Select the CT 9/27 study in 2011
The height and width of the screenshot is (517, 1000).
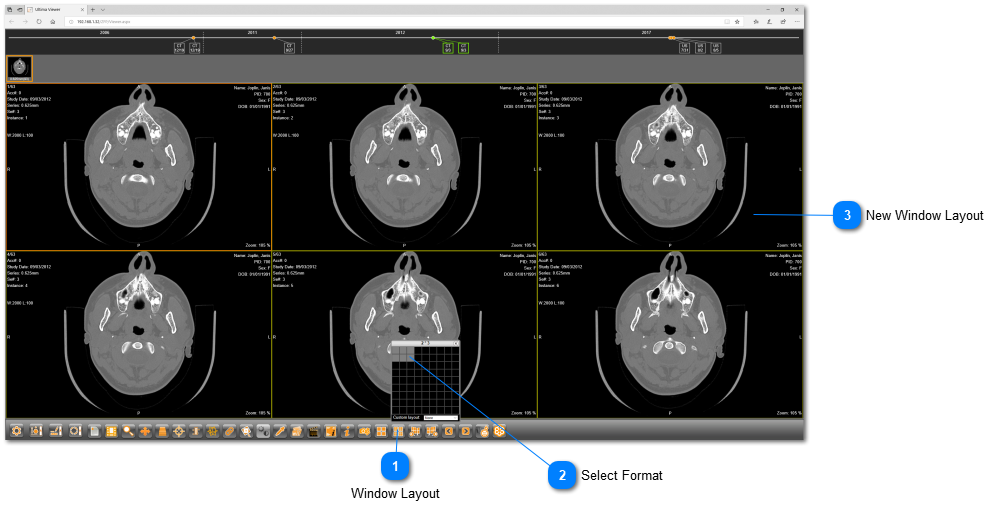289,48
